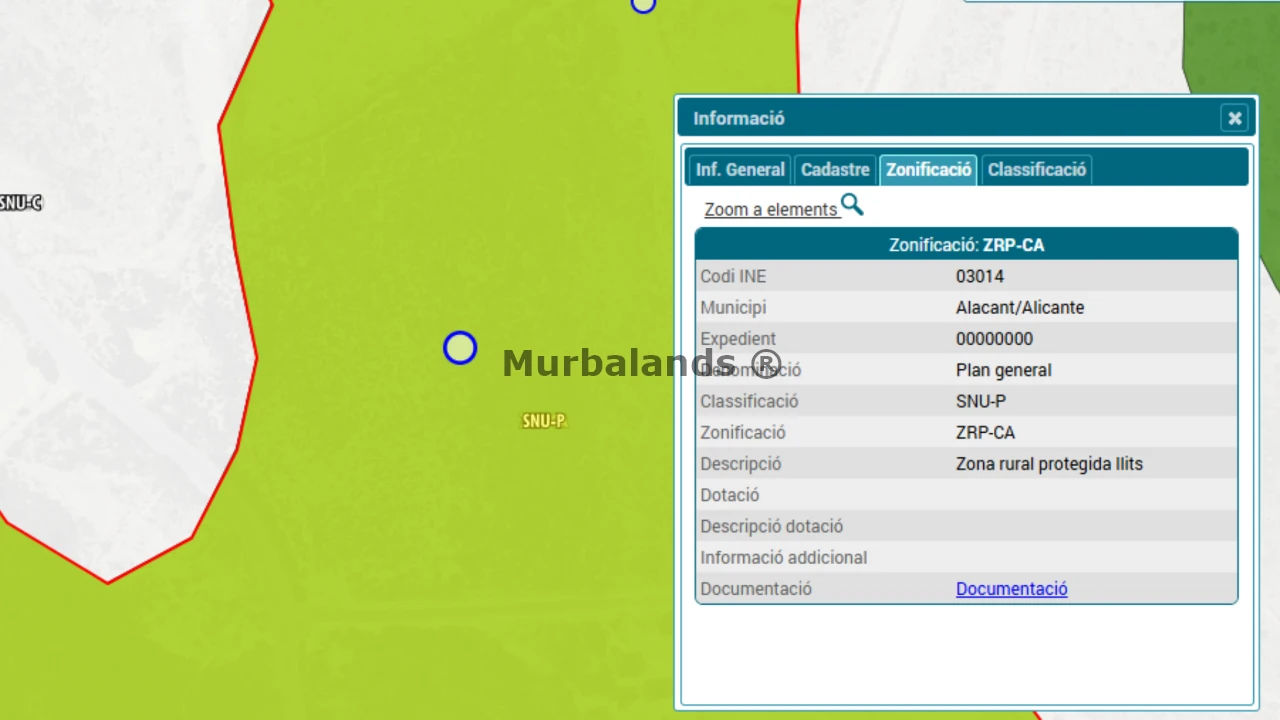The image size is (1280, 720).
Task: Click the partial blue circle at the map's top edge
Action: tap(643, 4)
